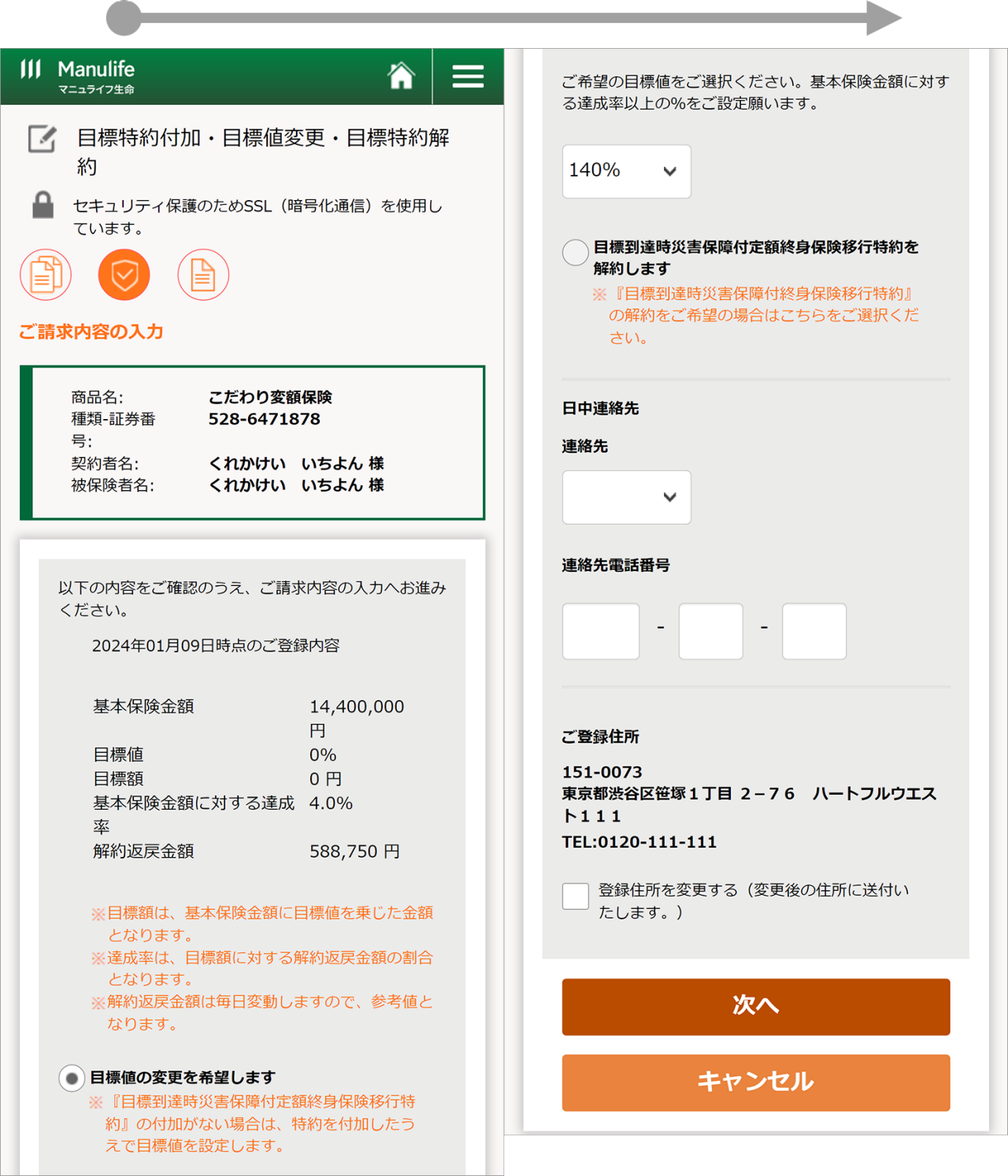
Task: Click the first phone number field
Action: tap(601, 631)
